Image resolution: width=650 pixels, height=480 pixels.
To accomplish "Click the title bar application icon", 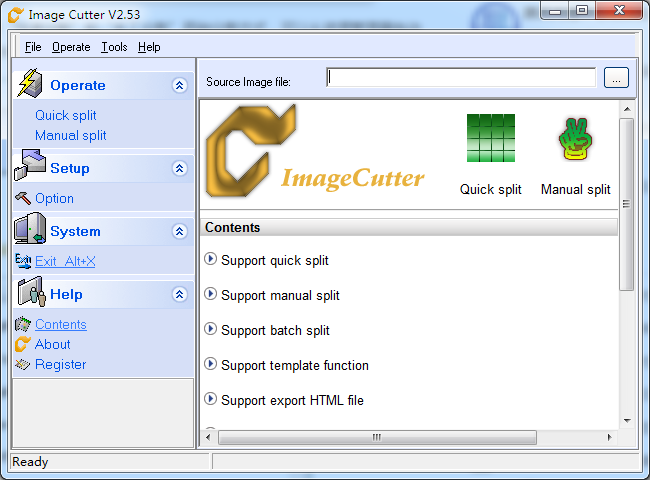I will coord(16,15).
